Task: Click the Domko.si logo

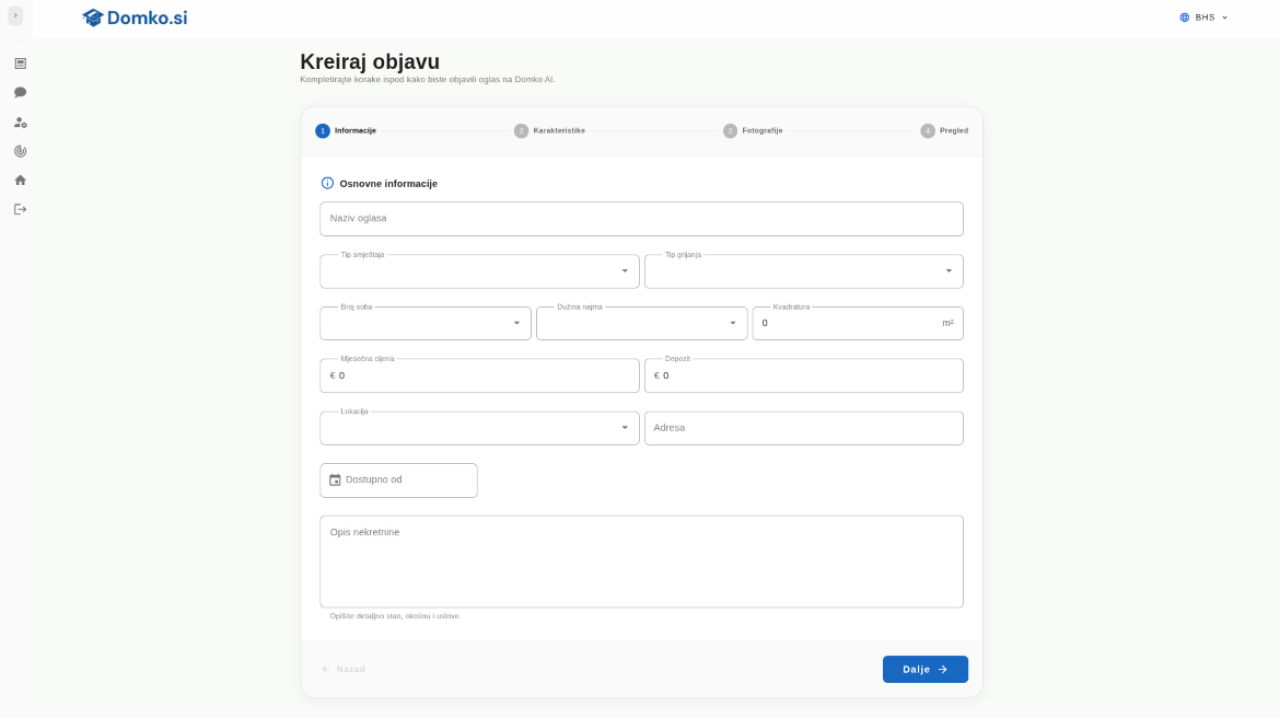Action: pyautogui.click(x=135, y=17)
